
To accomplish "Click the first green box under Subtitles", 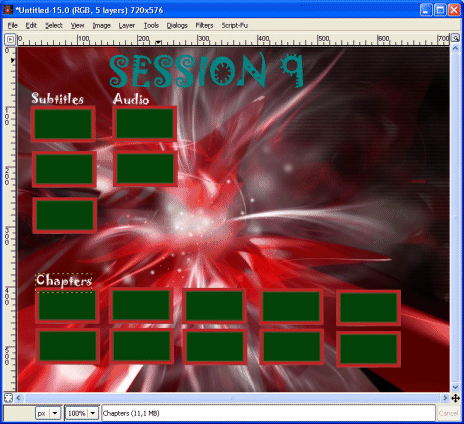I will tap(63, 124).
